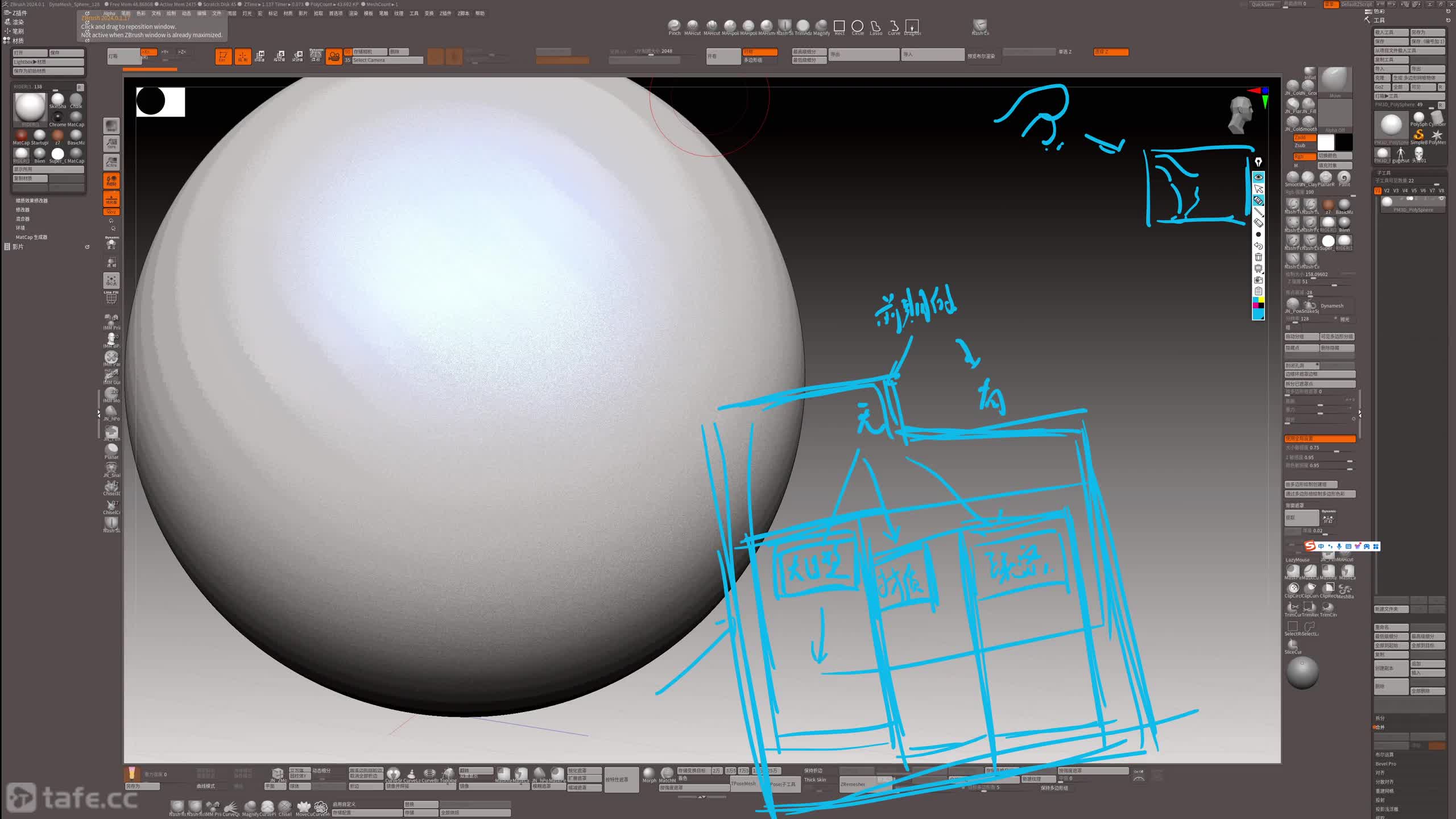Pick the Circle selection shape icon

(x=857, y=26)
